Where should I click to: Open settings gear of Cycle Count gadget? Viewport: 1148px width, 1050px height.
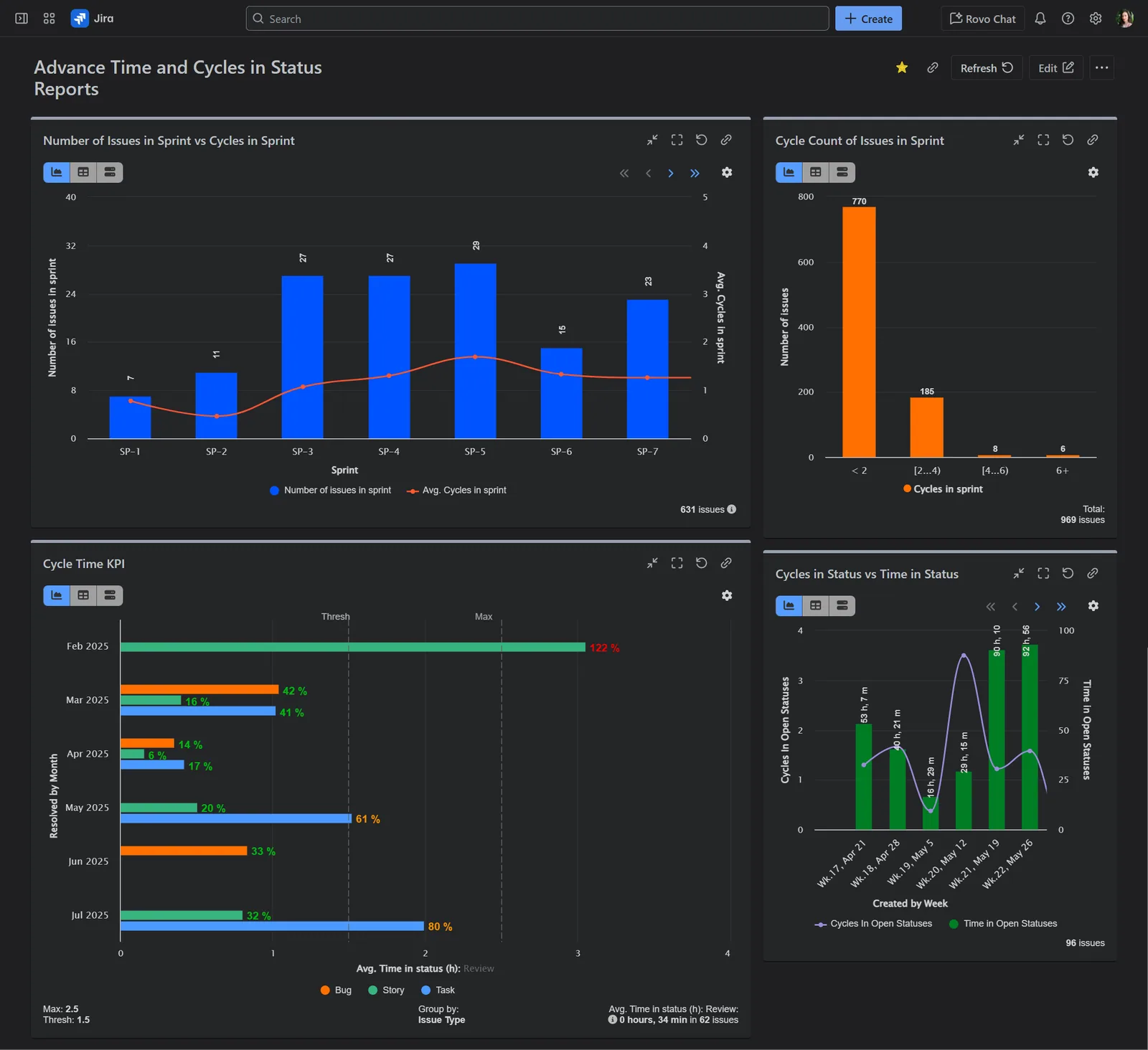pyautogui.click(x=1093, y=172)
